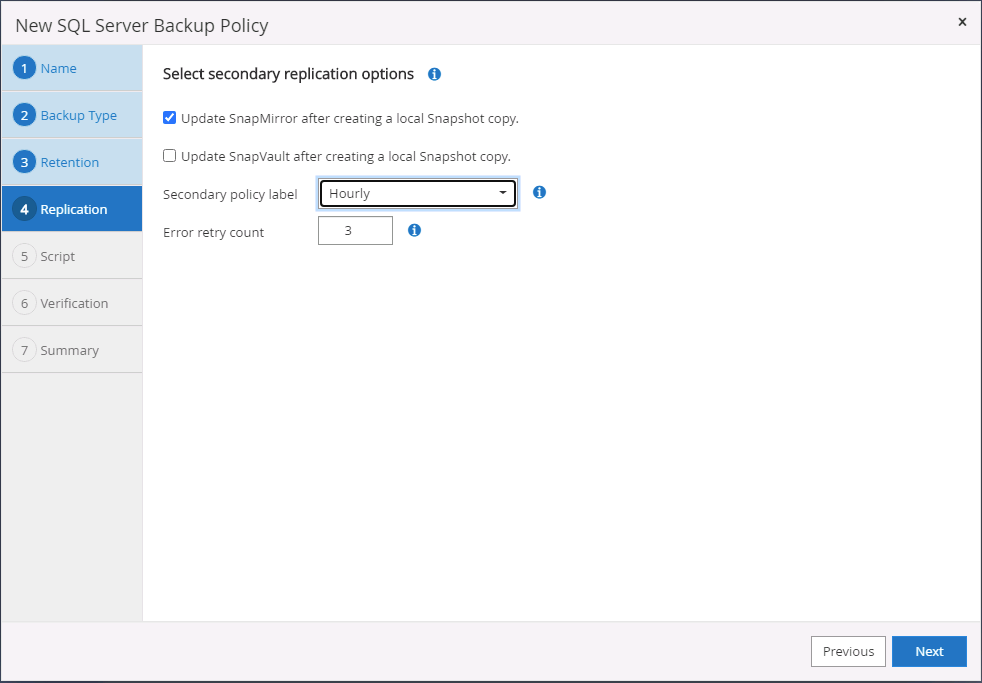The image size is (982, 683).
Task: Click info icon next to Error retry count
Action: (414, 230)
